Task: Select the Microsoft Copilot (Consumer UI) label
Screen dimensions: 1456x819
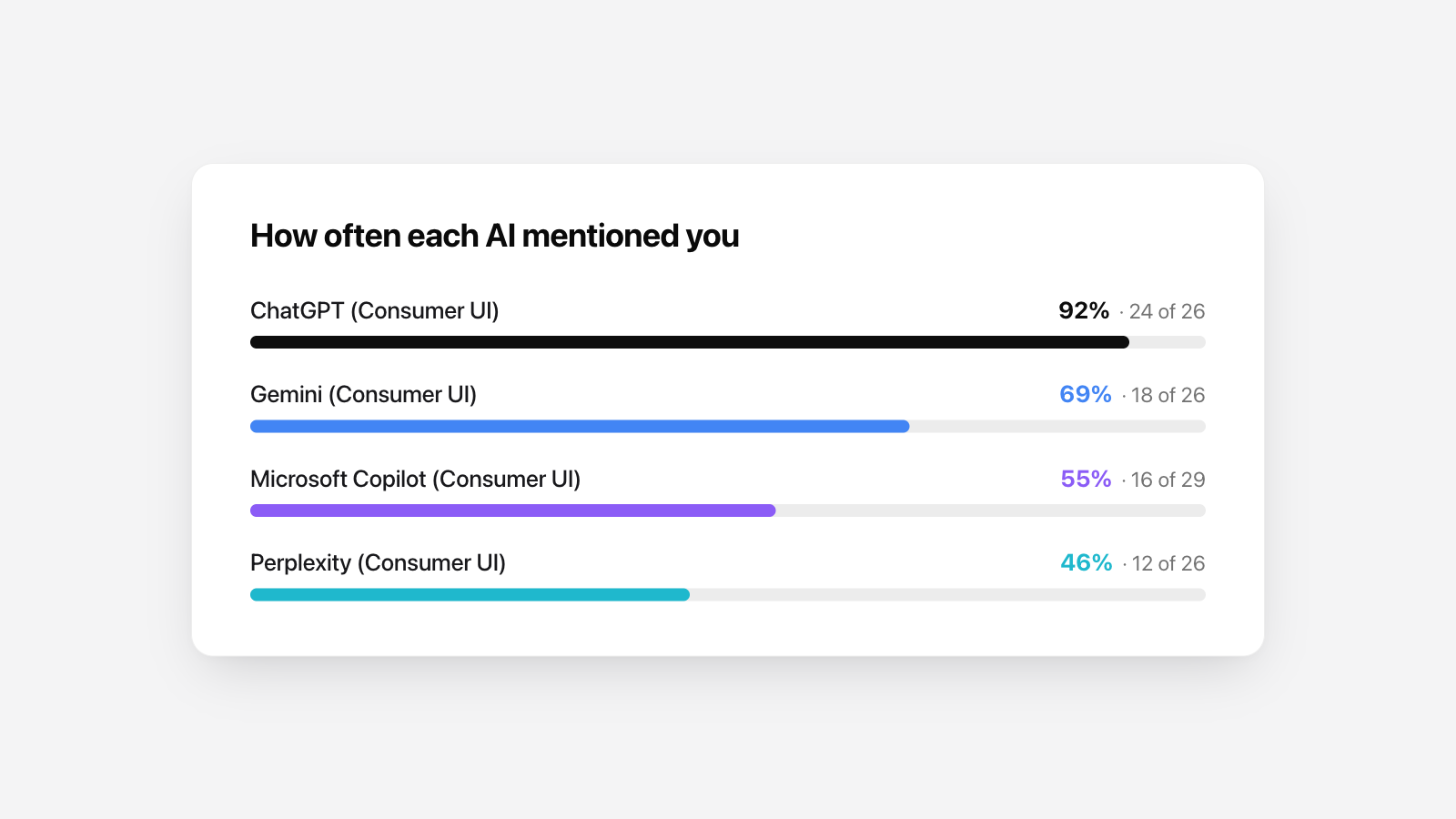Action: pyautogui.click(x=415, y=480)
